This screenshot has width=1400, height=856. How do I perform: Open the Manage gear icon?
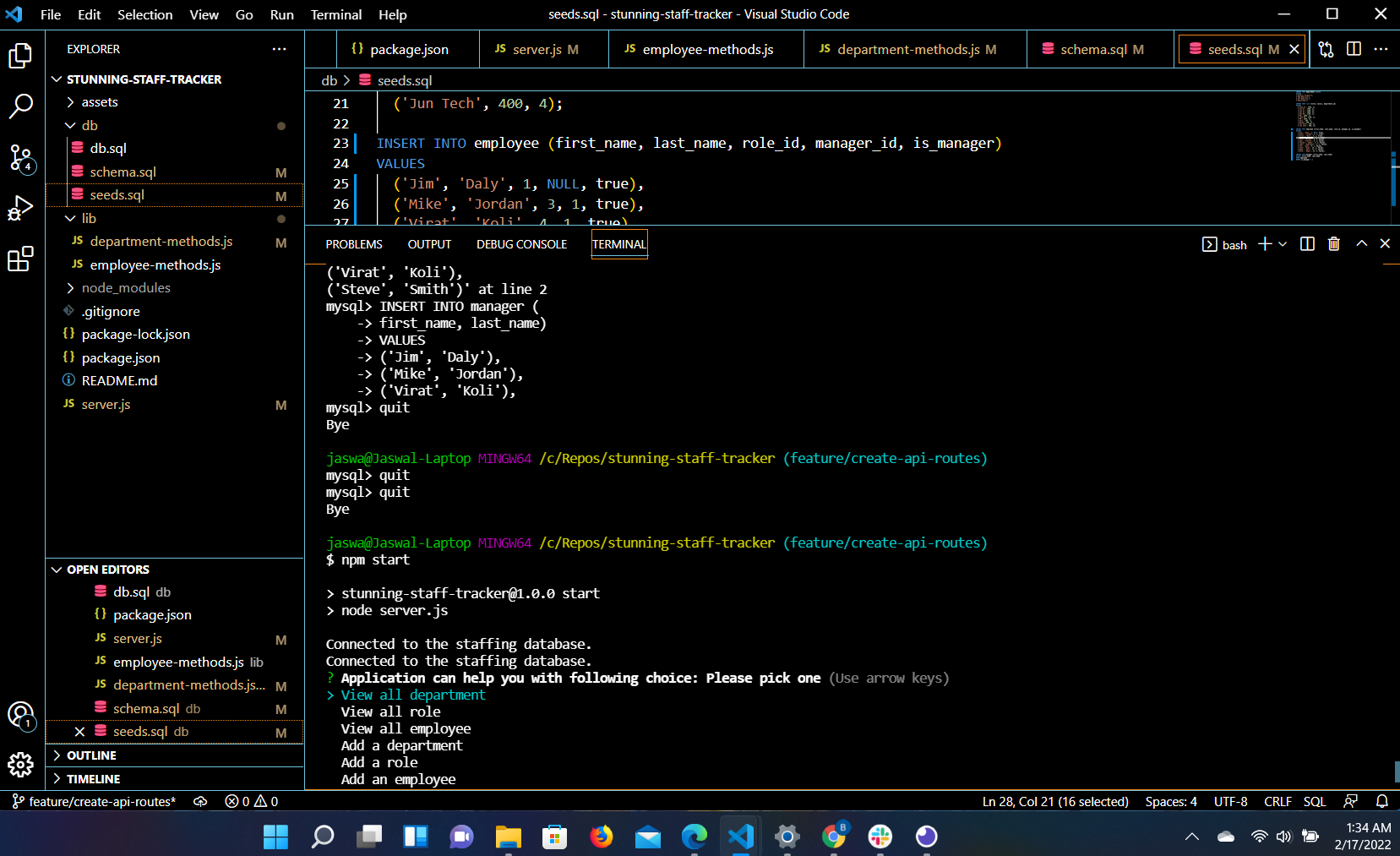pyautogui.click(x=20, y=765)
